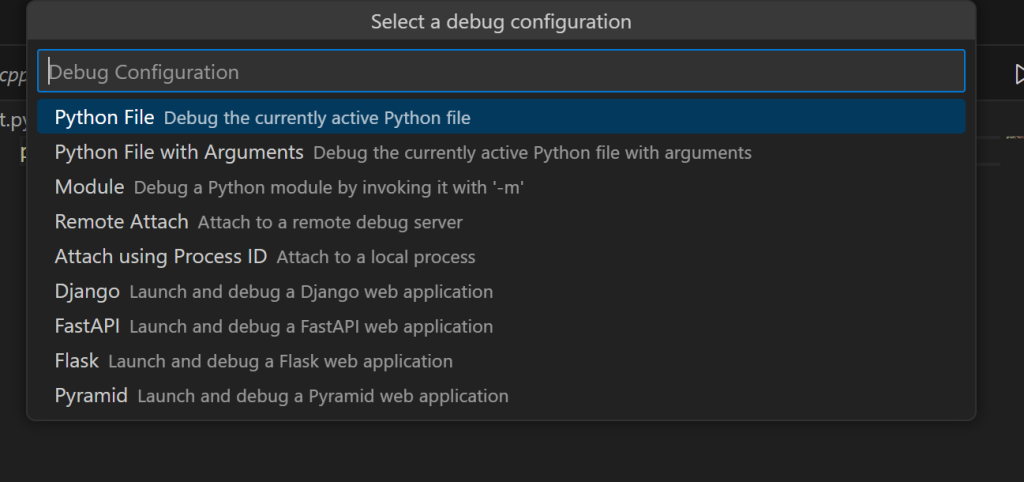1024x482 pixels.
Task: Choose Python File with Arguments option
Action: [x=501, y=152]
